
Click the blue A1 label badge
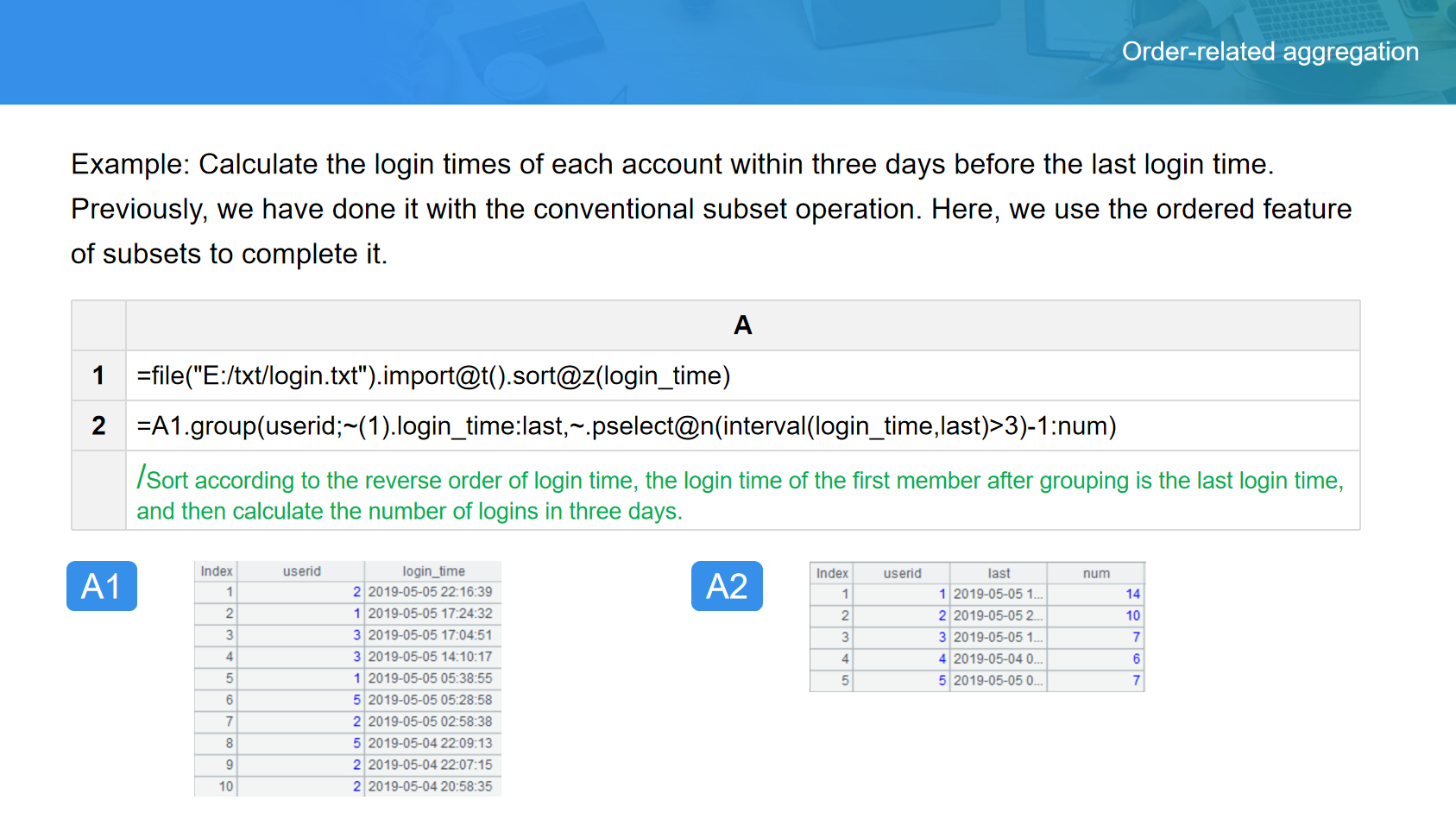pyautogui.click(x=101, y=586)
